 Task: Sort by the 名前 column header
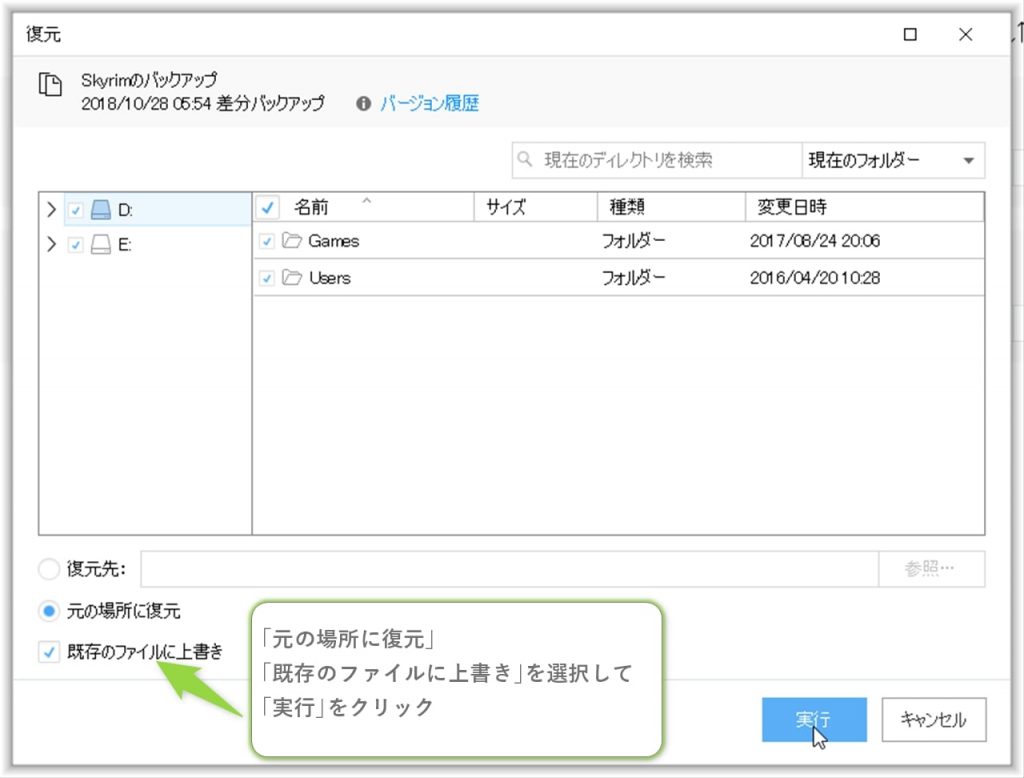point(311,207)
